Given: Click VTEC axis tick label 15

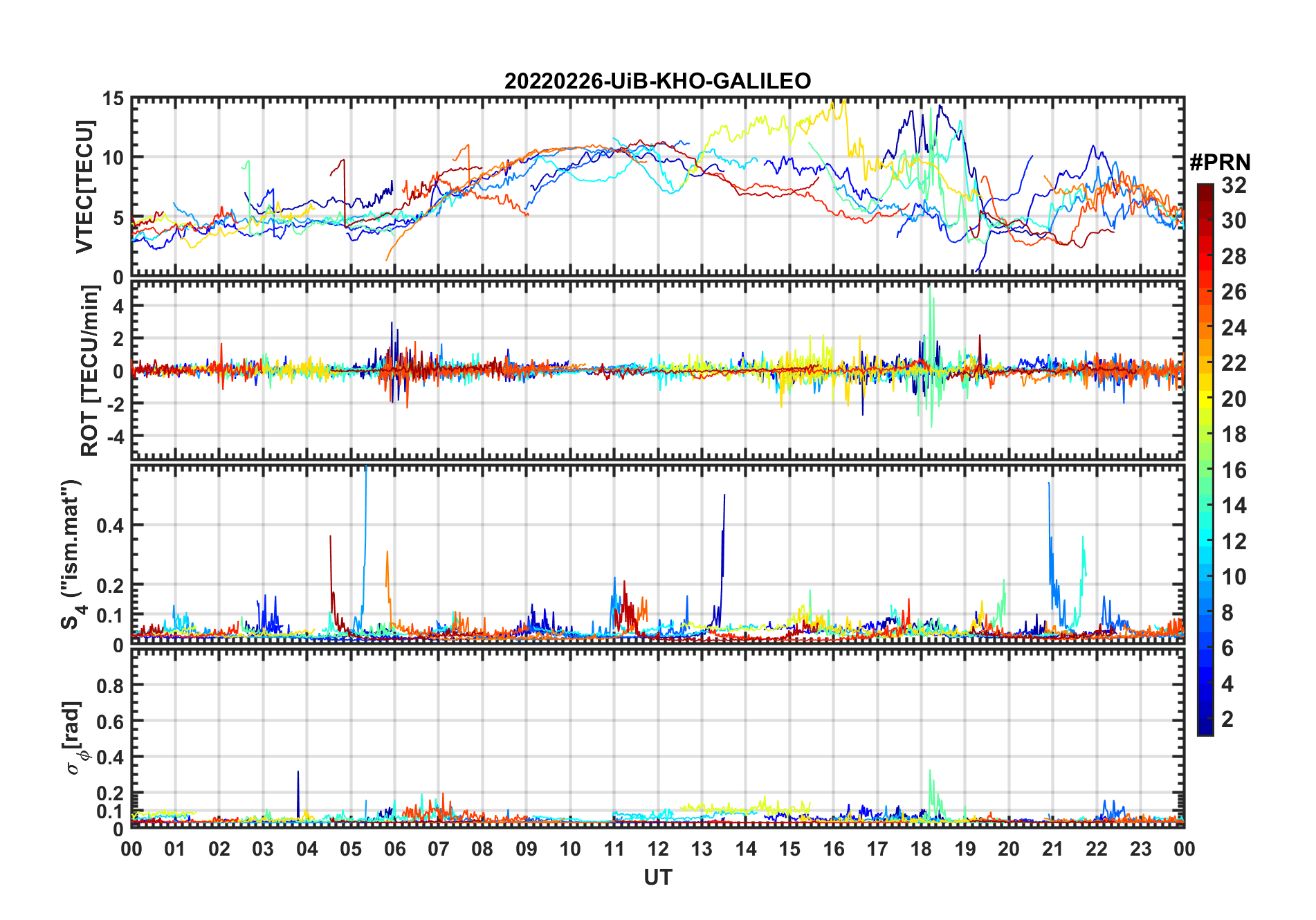Looking at the screenshot, I should pyautogui.click(x=113, y=99).
